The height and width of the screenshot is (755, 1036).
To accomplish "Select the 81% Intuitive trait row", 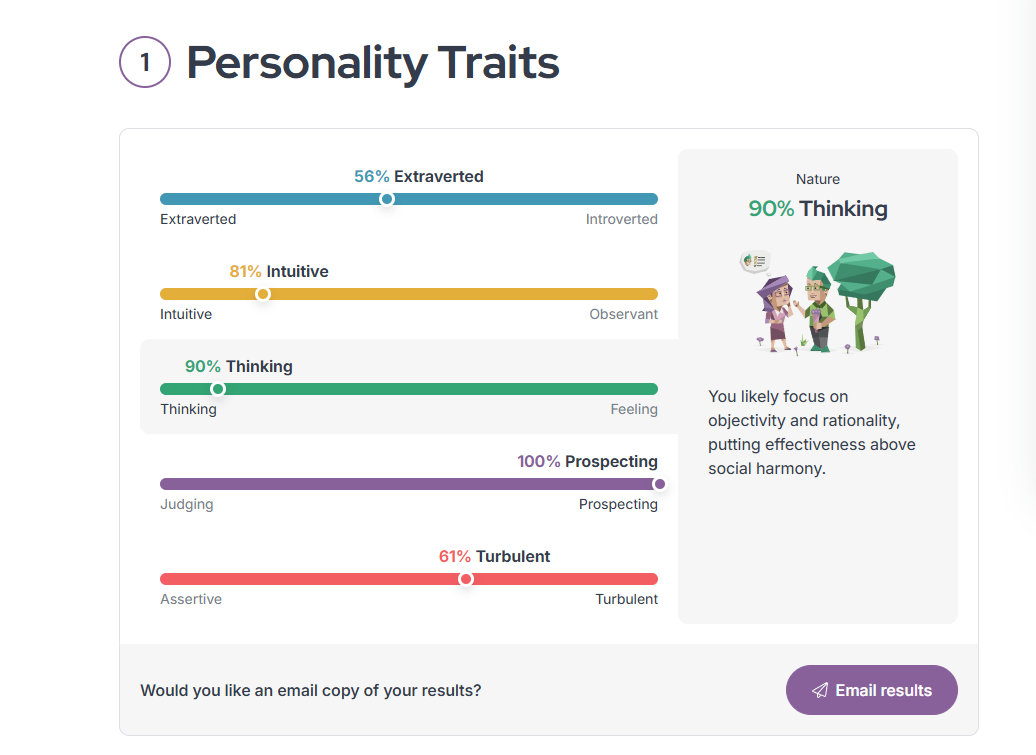I will point(409,293).
